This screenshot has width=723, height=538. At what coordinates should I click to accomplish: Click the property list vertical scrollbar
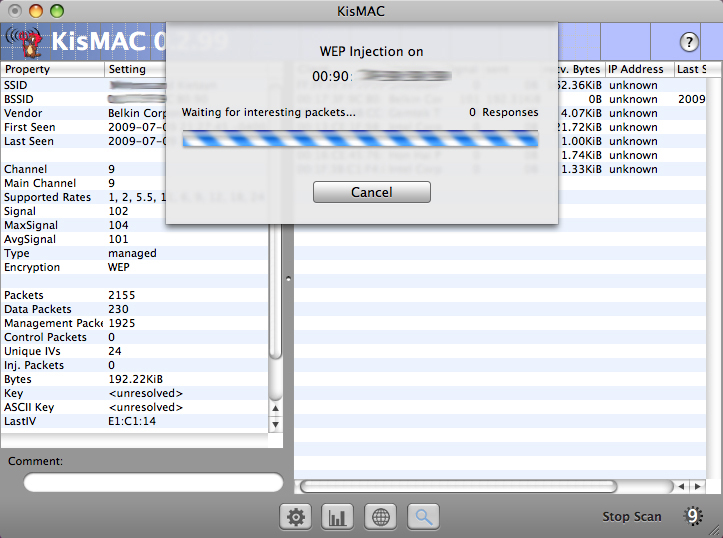tap(275, 291)
